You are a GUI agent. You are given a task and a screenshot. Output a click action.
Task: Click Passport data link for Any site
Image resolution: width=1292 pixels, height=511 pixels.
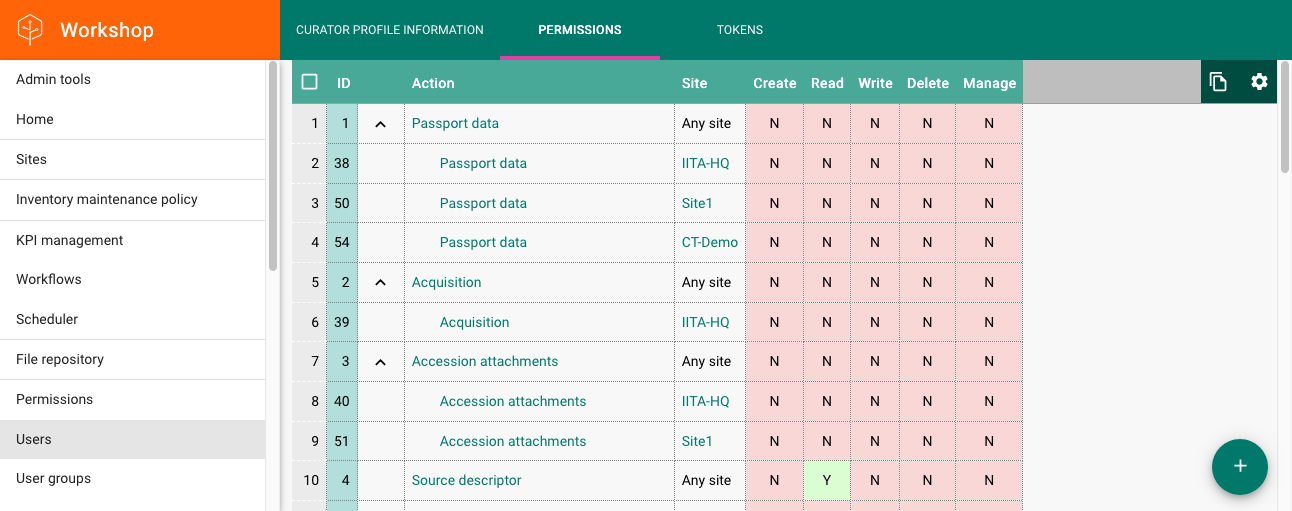pos(455,123)
